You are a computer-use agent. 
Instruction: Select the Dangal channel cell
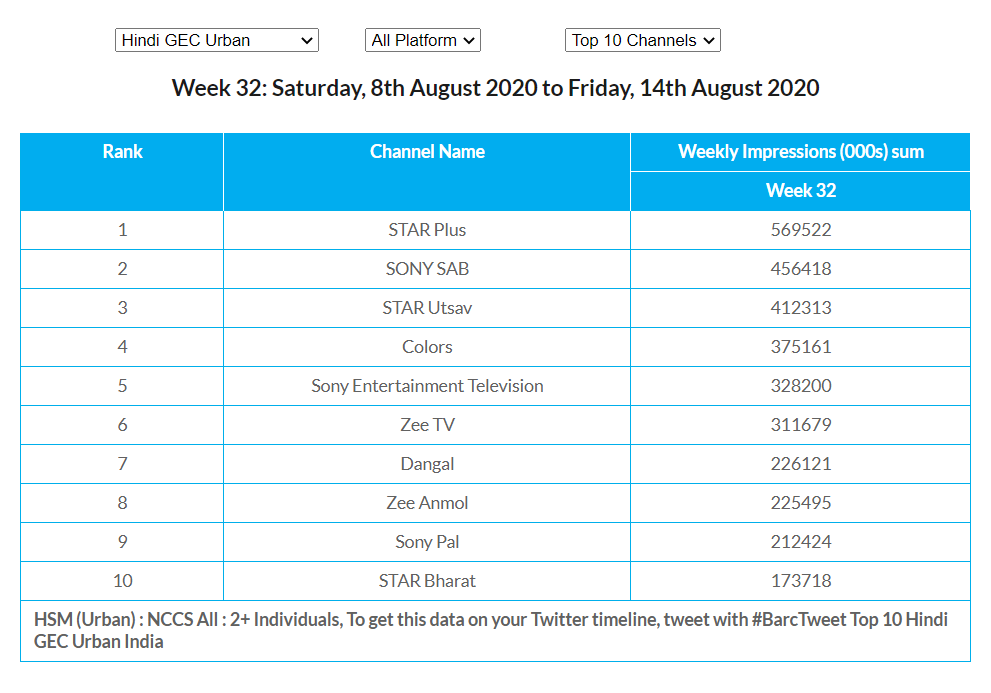pos(427,464)
